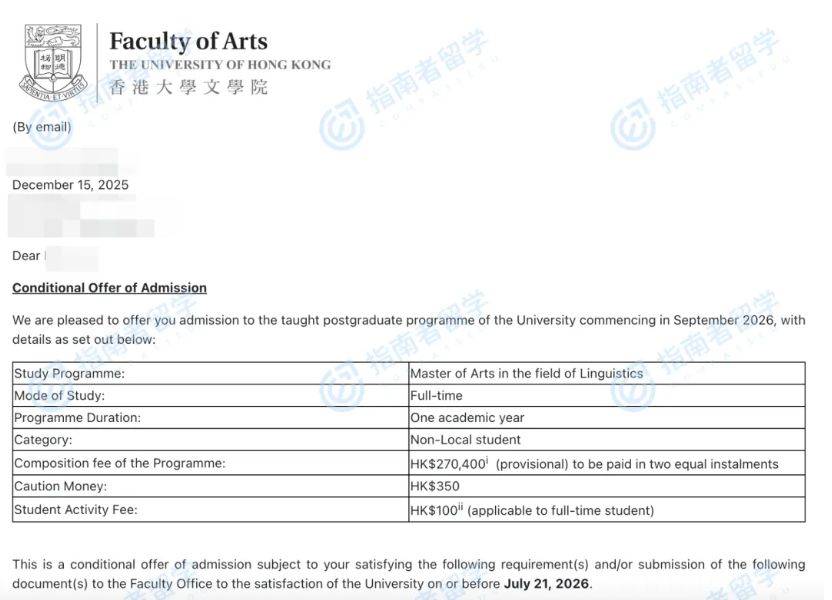
Task: Click the Chinese faculty name 香港大學文學院
Action: 188,87
